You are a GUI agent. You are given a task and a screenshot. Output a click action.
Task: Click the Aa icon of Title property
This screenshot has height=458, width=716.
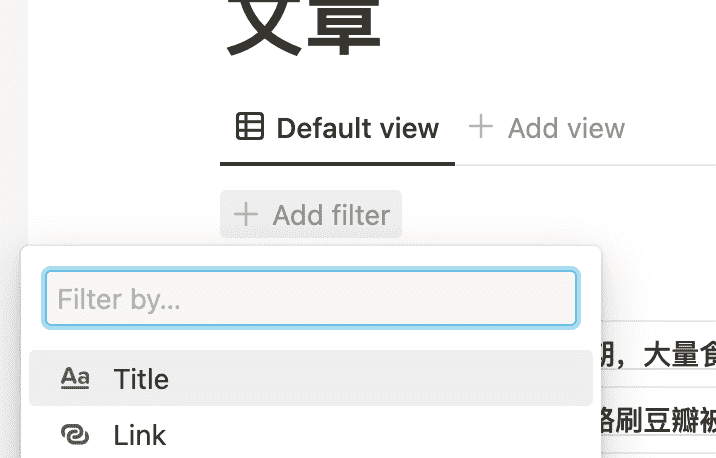click(x=75, y=378)
